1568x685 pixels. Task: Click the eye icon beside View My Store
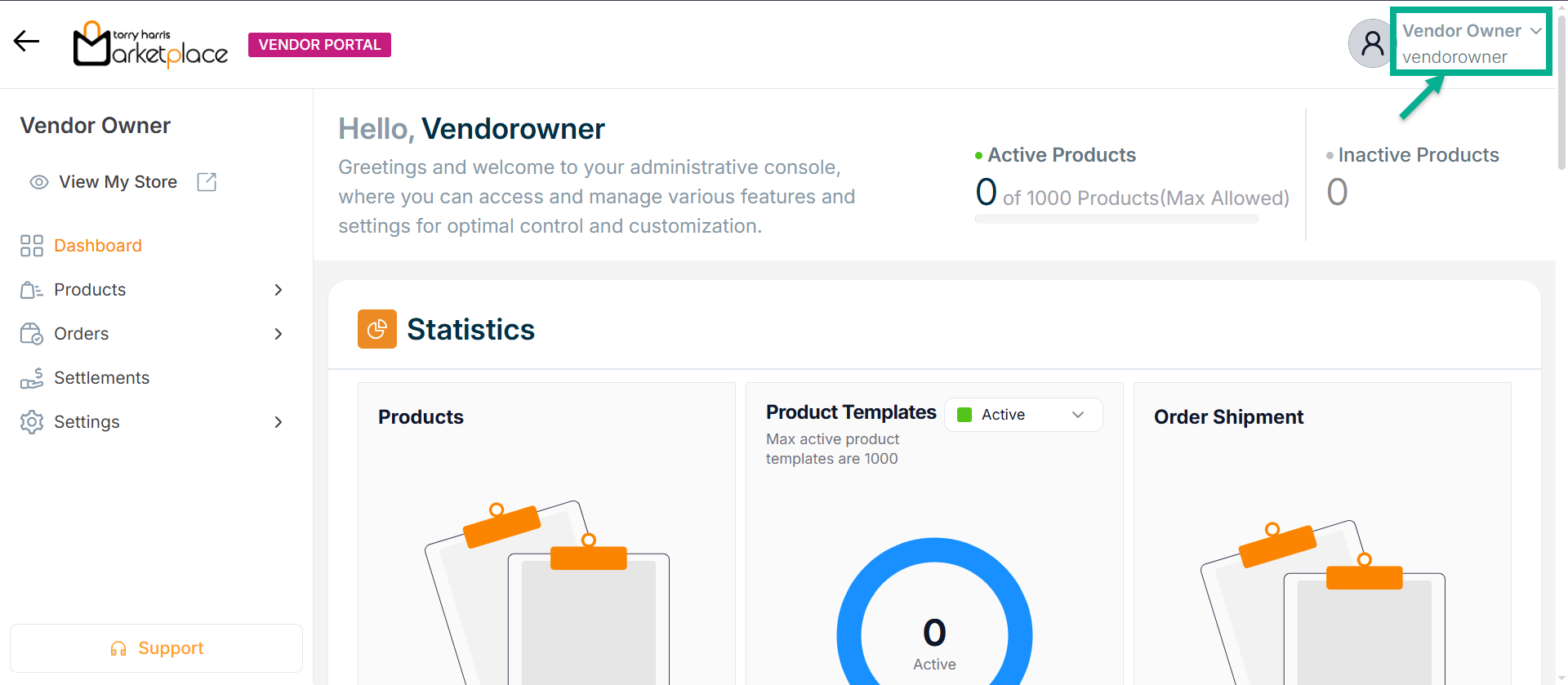38,182
